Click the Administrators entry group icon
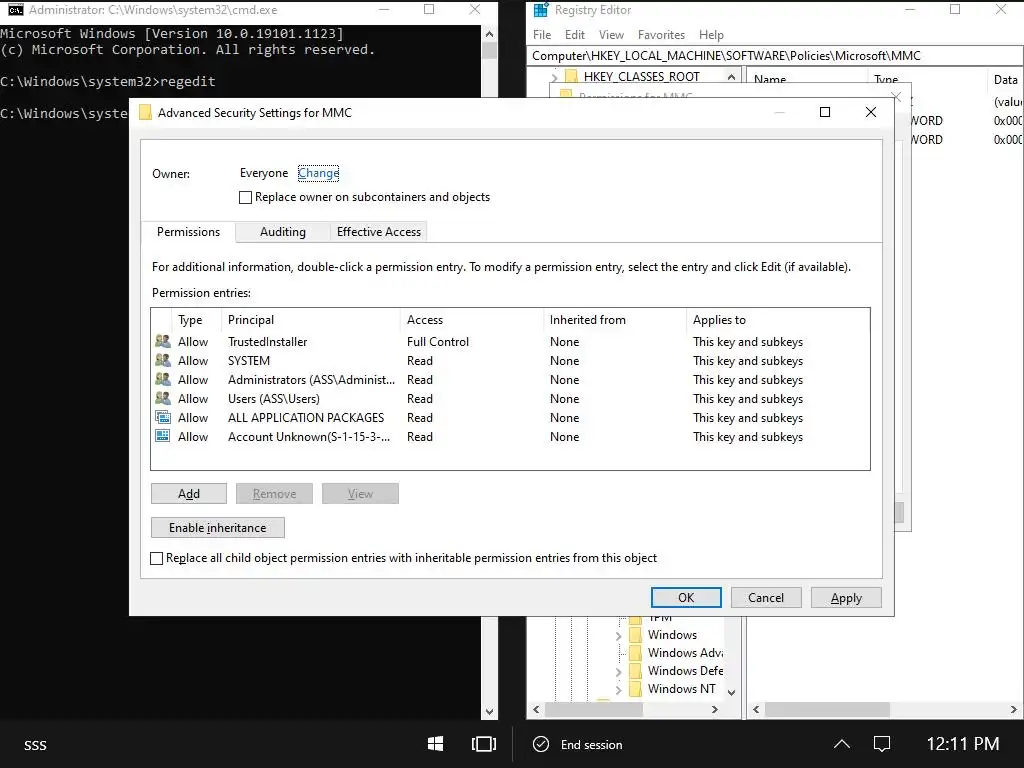The width and height of the screenshot is (1024, 768). (163, 379)
